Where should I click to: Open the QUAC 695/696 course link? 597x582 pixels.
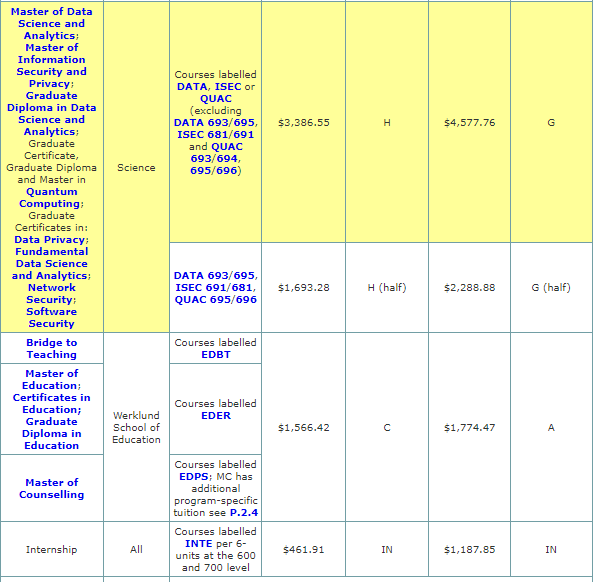215,300
